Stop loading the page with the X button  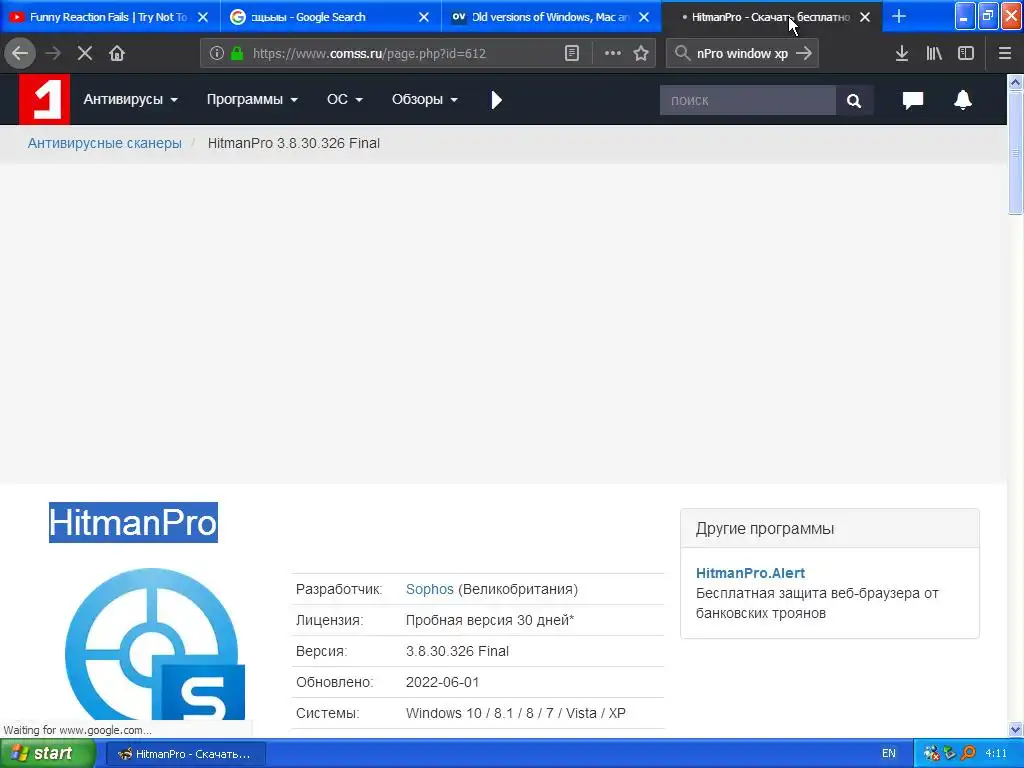85,54
